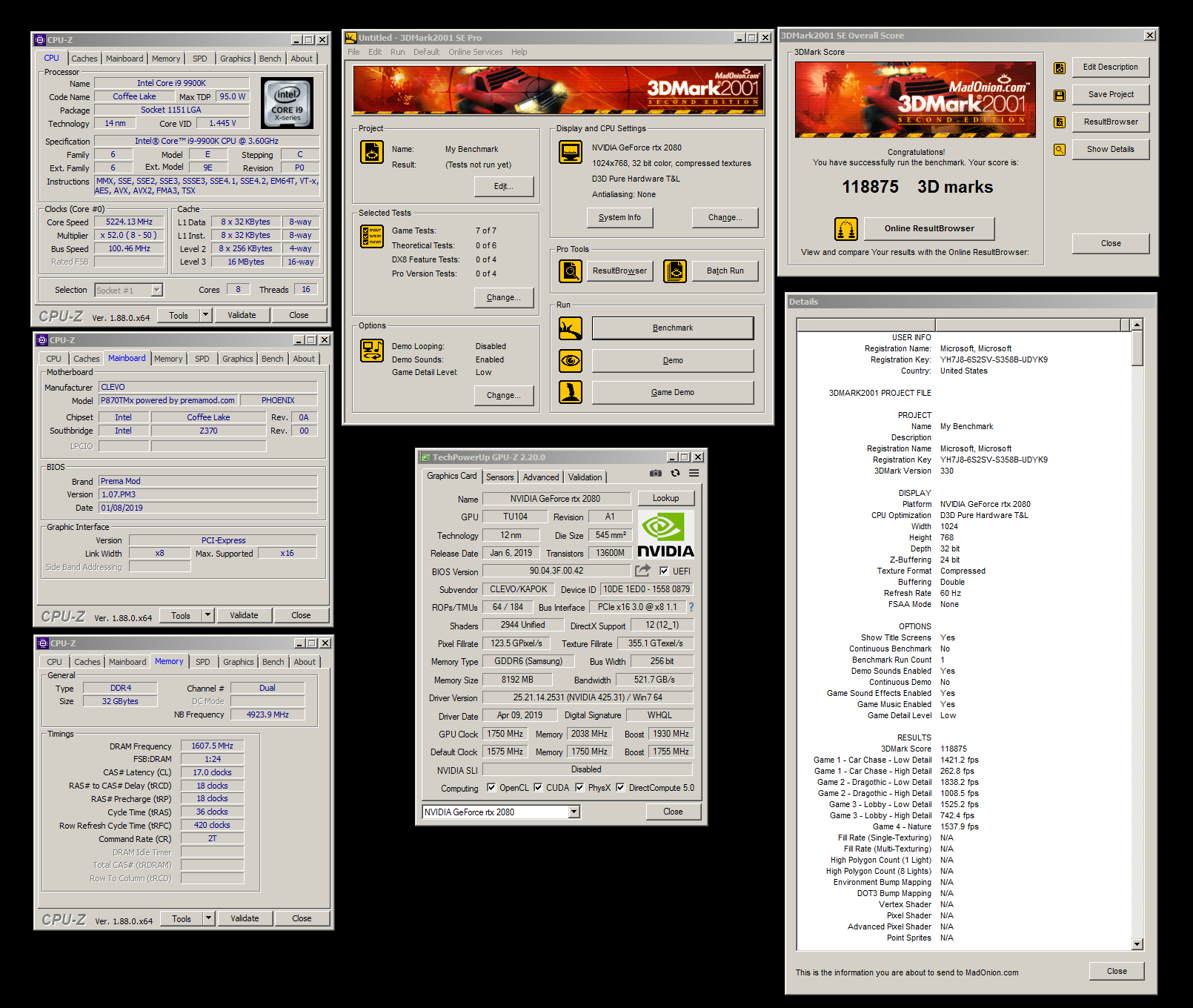Switch to Advanced tab in GPU-Z
This screenshot has height=1008, width=1193.
541,477
